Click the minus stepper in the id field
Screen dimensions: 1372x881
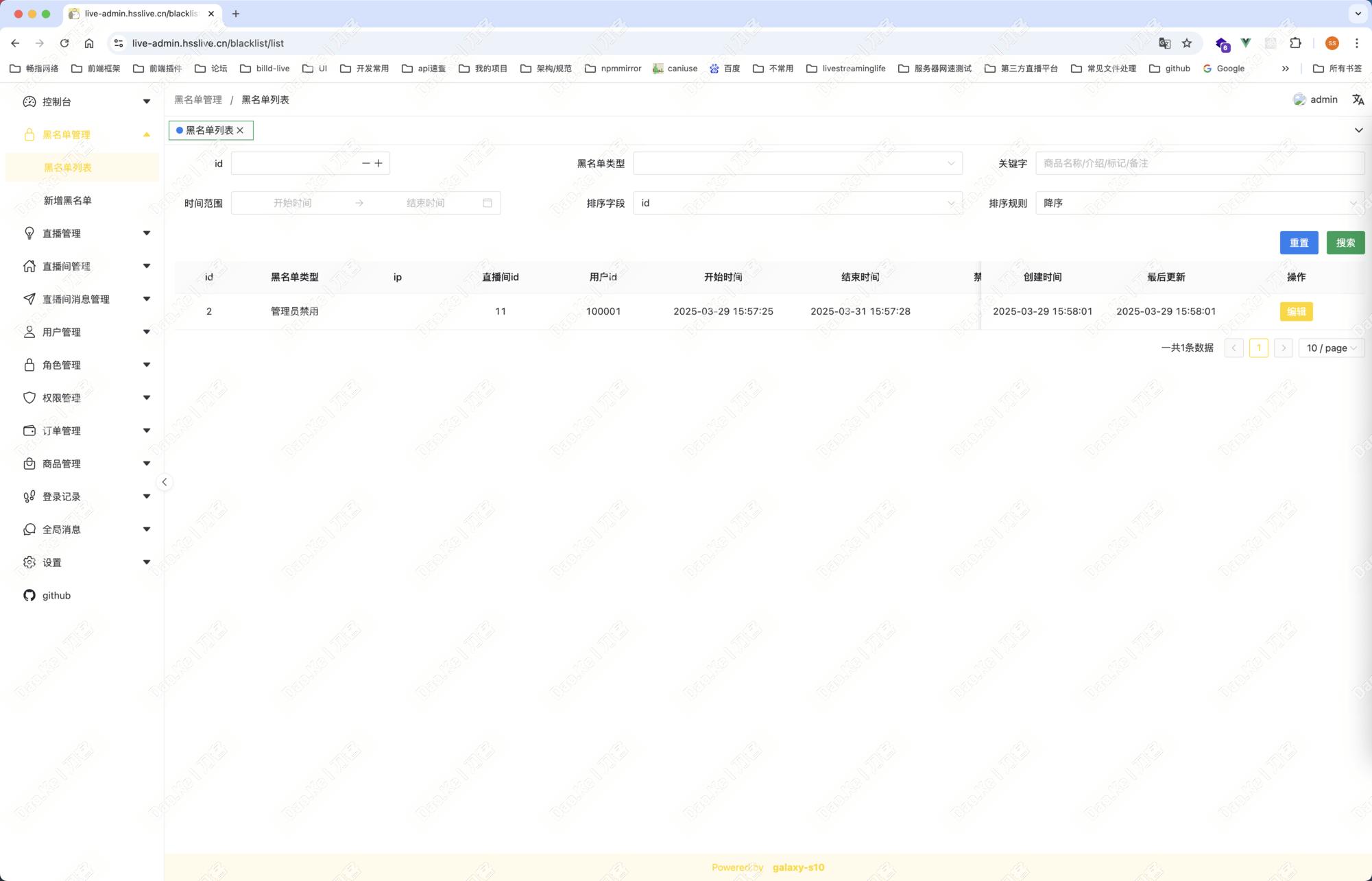[365, 163]
